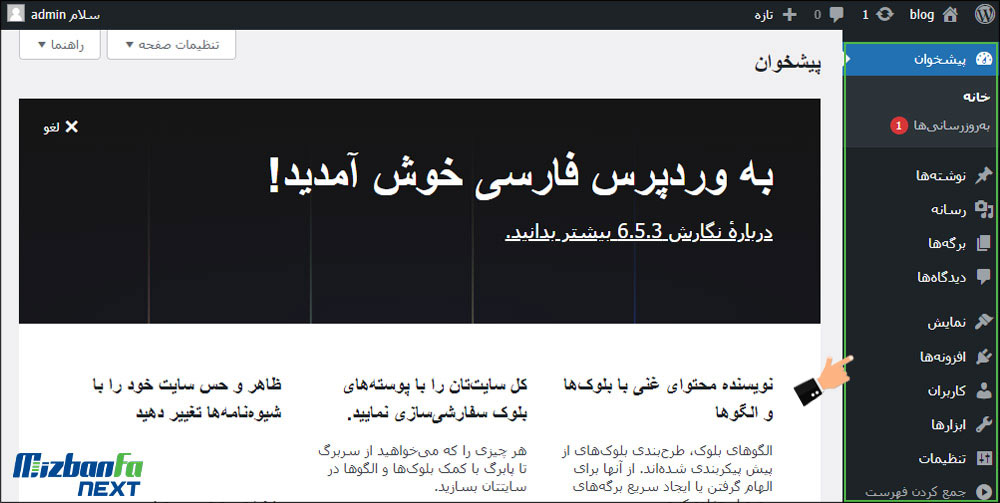Dismiss welcome panel with X icon
This screenshot has width=1000, height=503.
click(x=71, y=127)
